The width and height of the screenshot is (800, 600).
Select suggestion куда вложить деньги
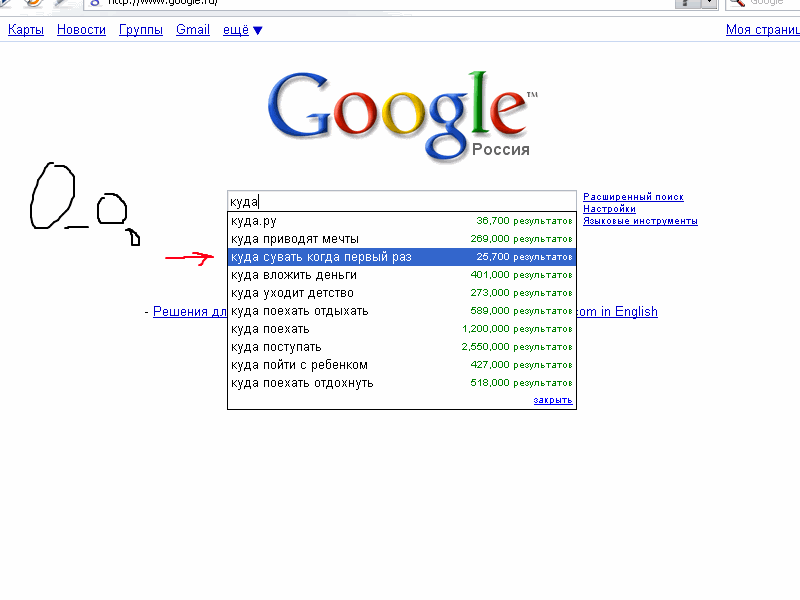[402, 275]
